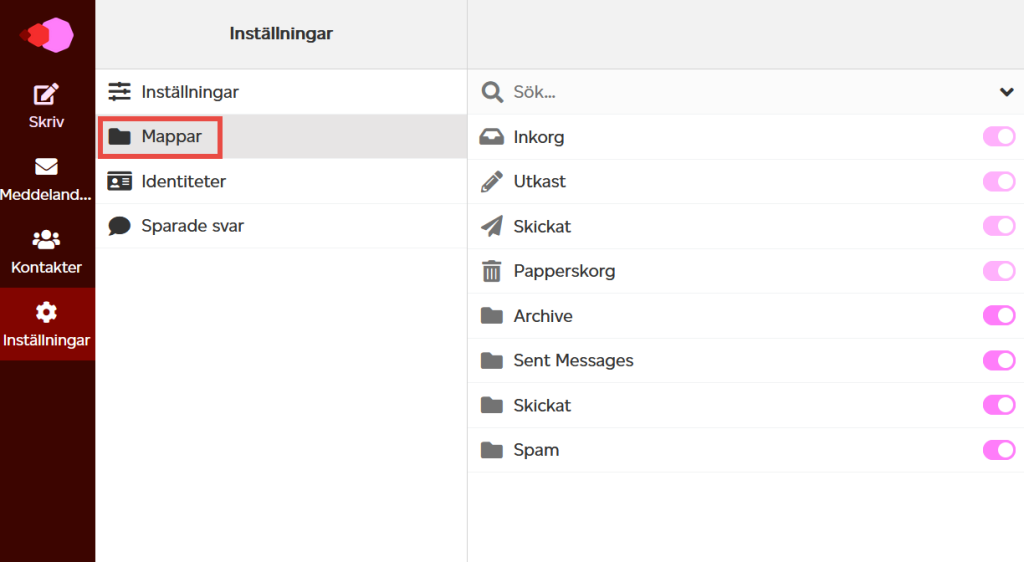Image resolution: width=1024 pixels, height=562 pixels.
Task: Toggle the Archive folder subscription switch
Action: (999, 316)
